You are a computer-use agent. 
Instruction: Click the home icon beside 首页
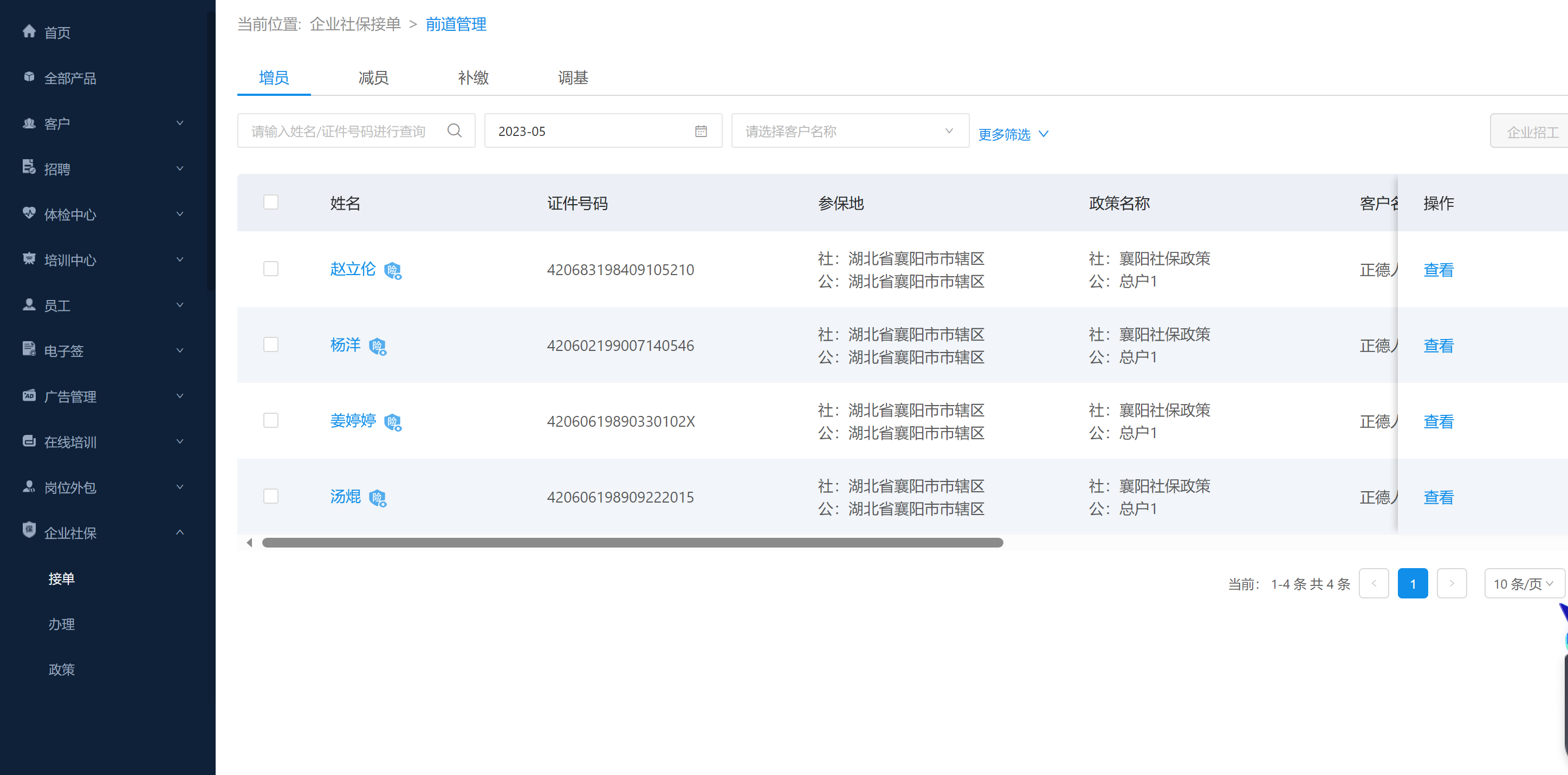[29, 31]
